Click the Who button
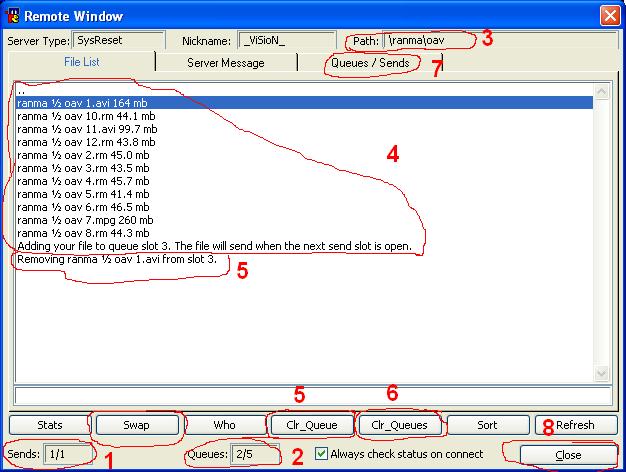This screenshot has width=626, height=472. pos(224,425)
